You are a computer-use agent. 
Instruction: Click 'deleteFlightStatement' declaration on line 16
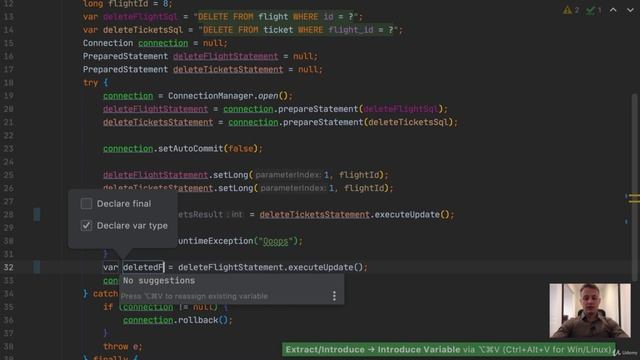225,56
